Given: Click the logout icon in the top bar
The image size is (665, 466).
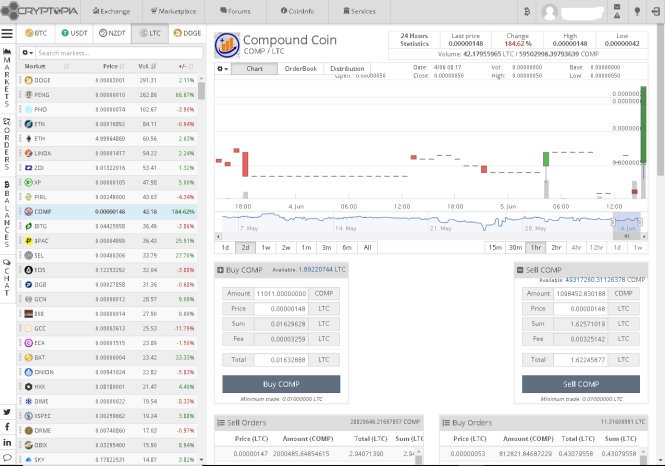Looking at the screenshot, I should coord(655,11).
